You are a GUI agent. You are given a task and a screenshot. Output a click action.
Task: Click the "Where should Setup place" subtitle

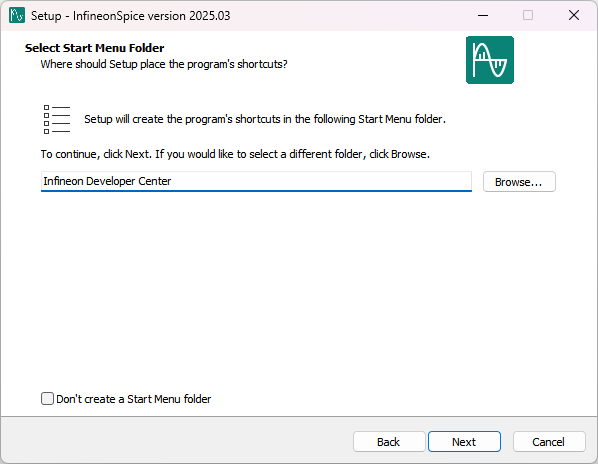(164, 64)
